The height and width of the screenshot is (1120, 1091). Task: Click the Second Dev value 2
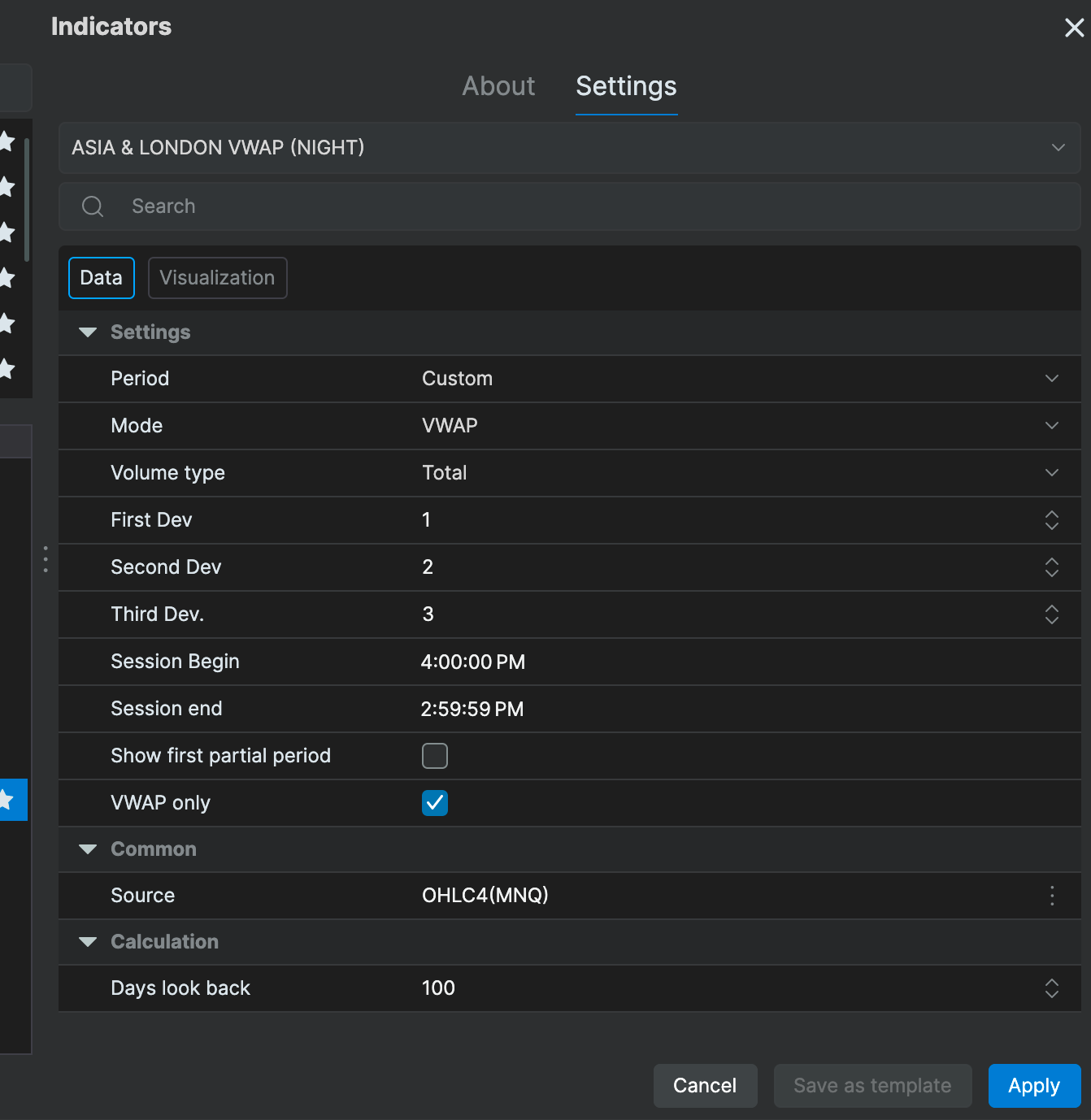428,567
